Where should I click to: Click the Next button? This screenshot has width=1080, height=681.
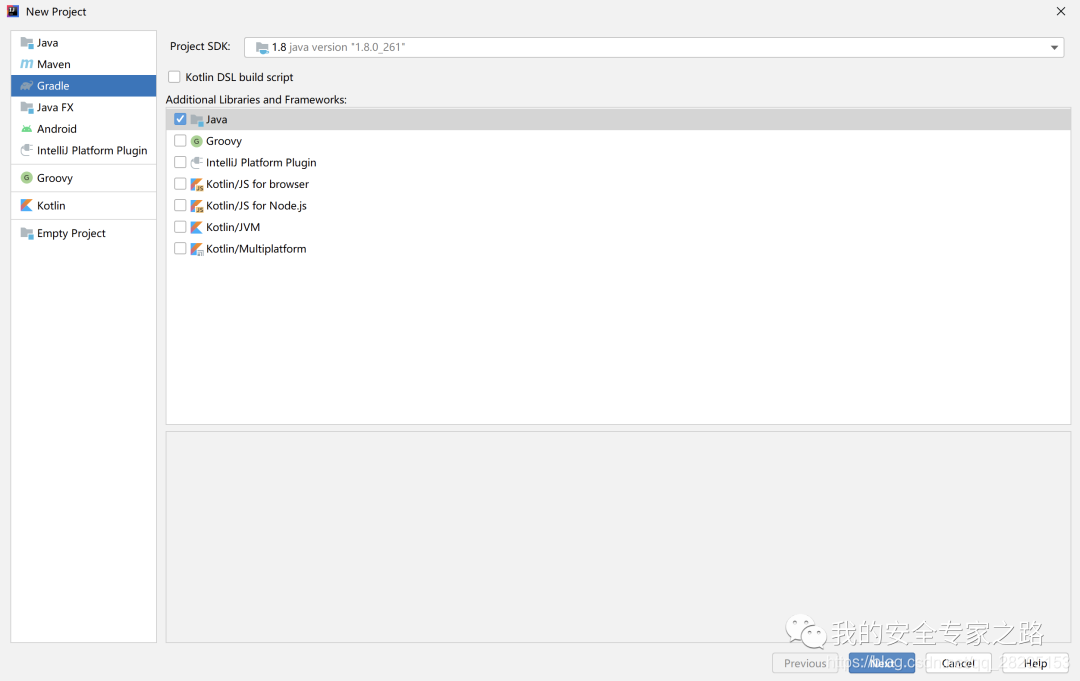click(x=882, y=663)
